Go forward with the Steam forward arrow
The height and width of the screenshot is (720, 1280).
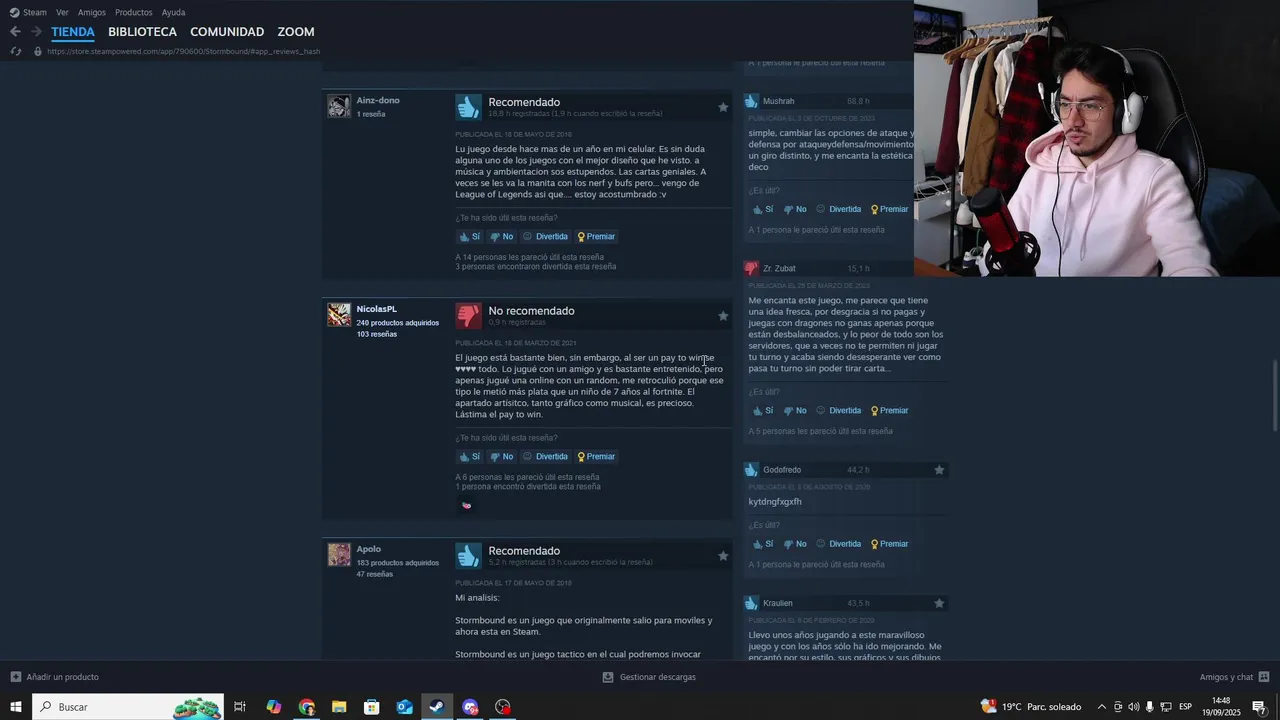(x=36, y=32)
